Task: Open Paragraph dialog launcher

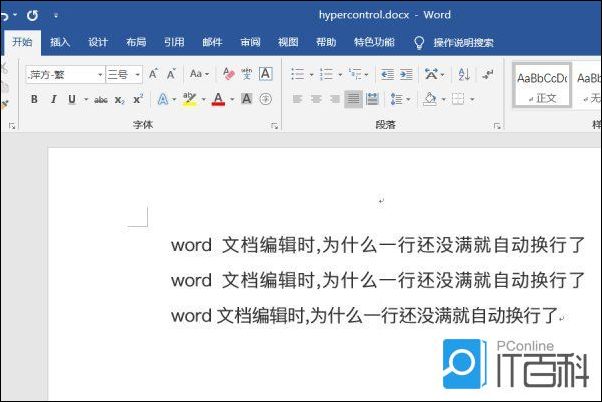Action: pyautogui.click(x=497, y=126)
